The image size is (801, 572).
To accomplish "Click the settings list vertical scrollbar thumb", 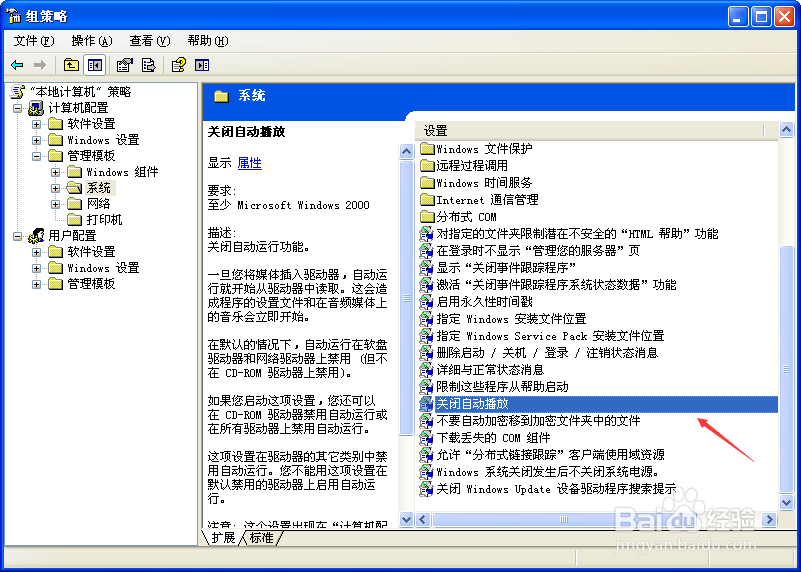I will [786, 369].
